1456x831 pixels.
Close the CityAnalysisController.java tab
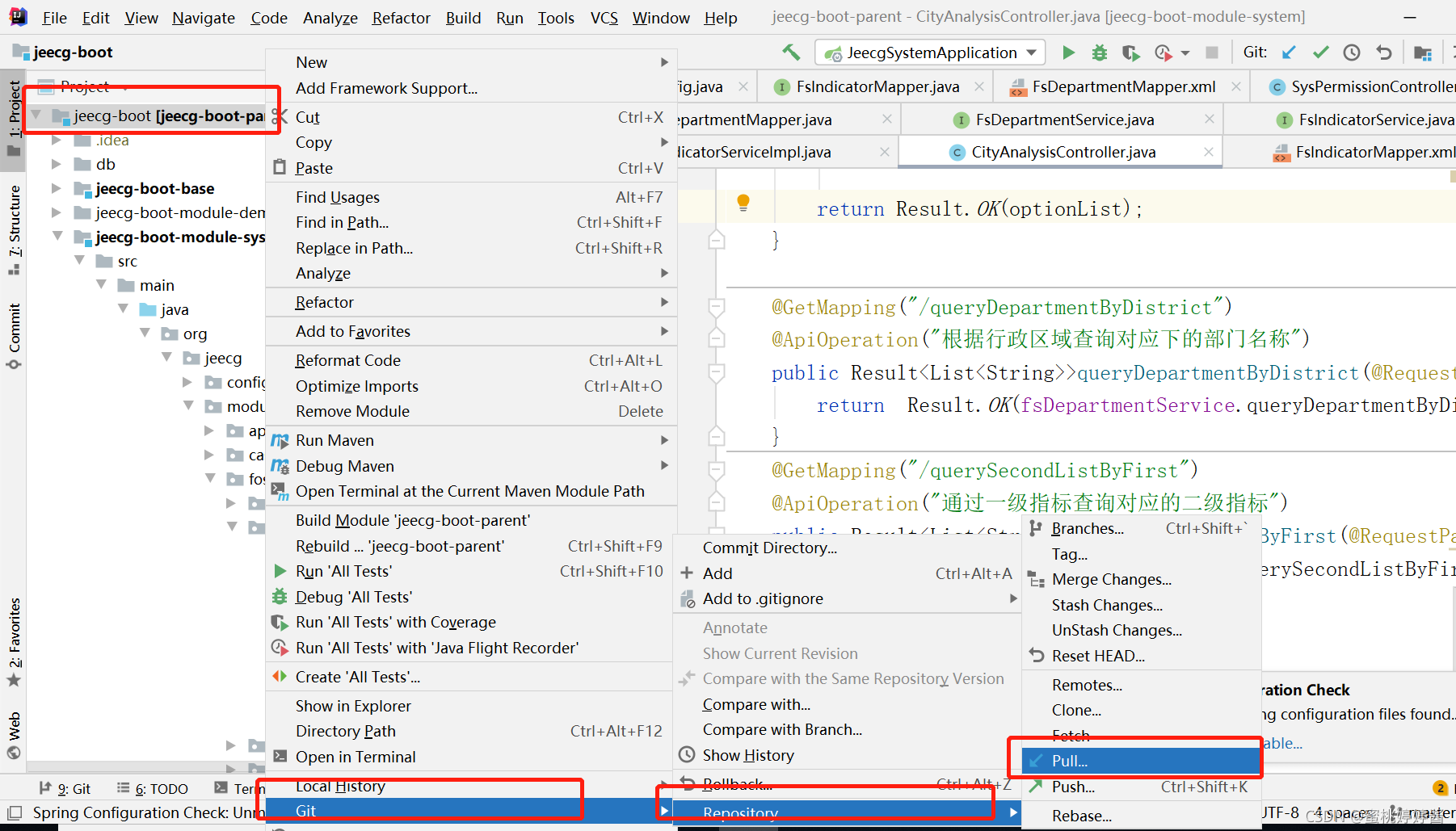click(x=1208, y=152)
